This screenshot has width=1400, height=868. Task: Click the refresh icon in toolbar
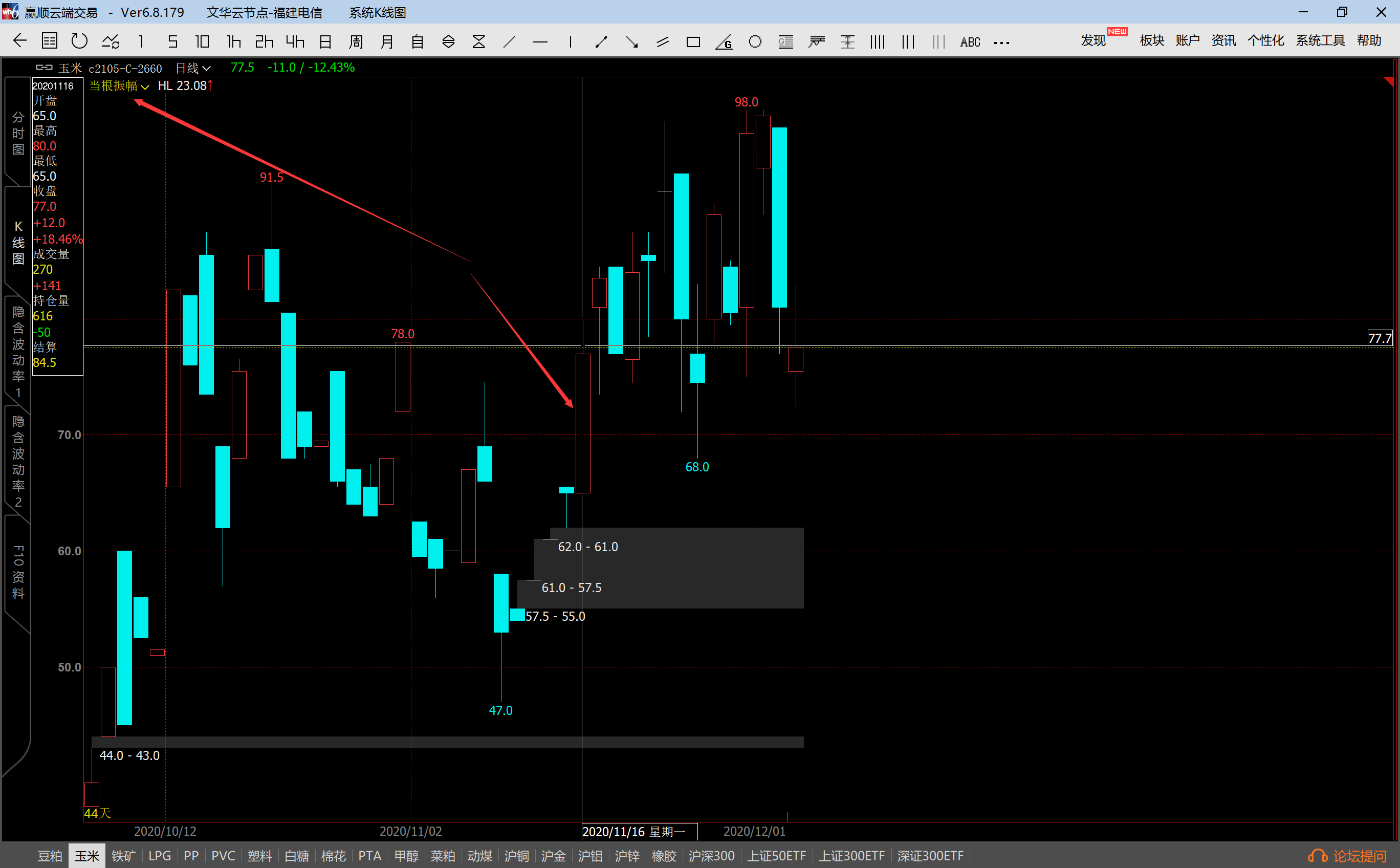pos(79,41)
